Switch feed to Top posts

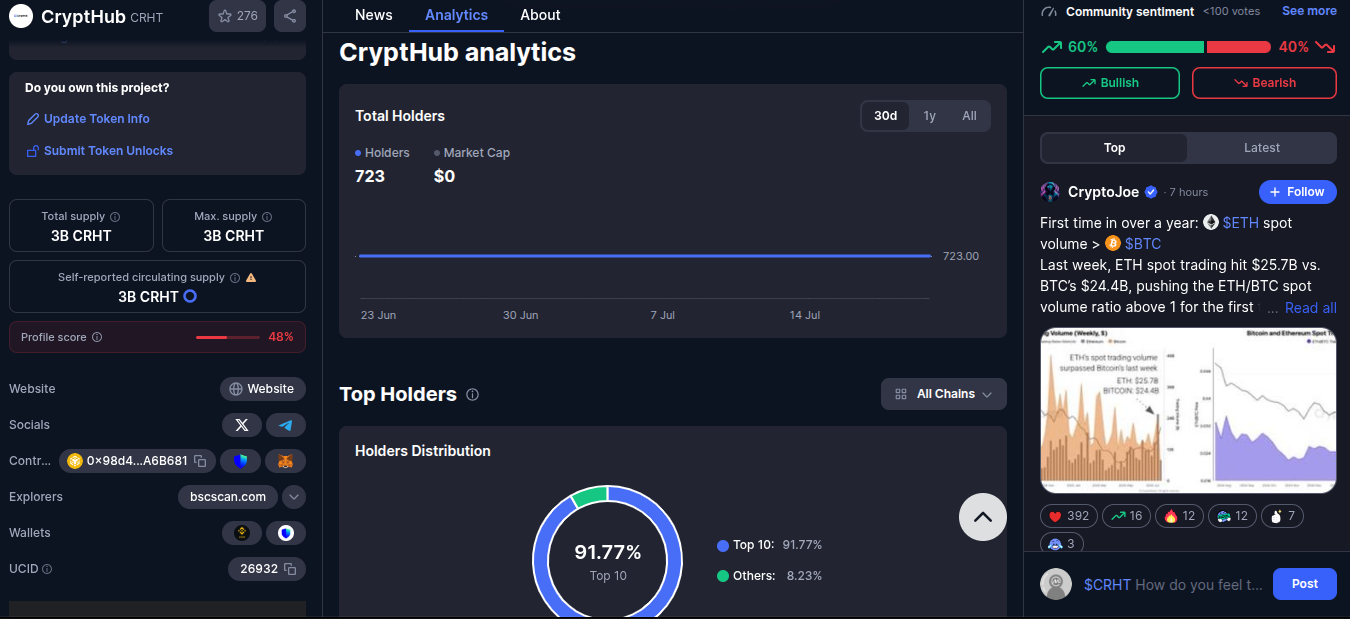click(x=1114, y=148)
